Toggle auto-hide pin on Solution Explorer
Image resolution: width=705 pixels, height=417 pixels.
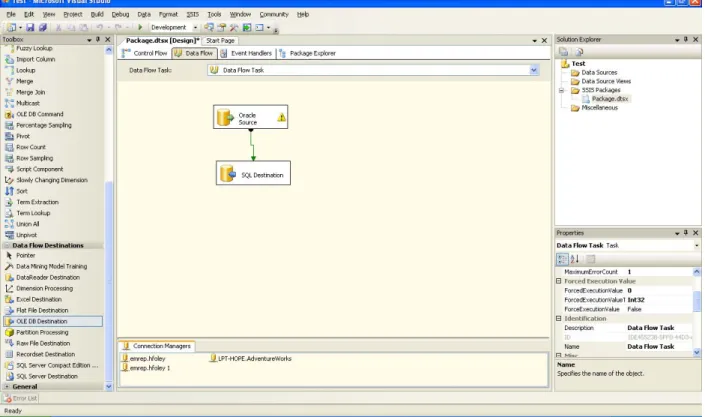point(686,40)
